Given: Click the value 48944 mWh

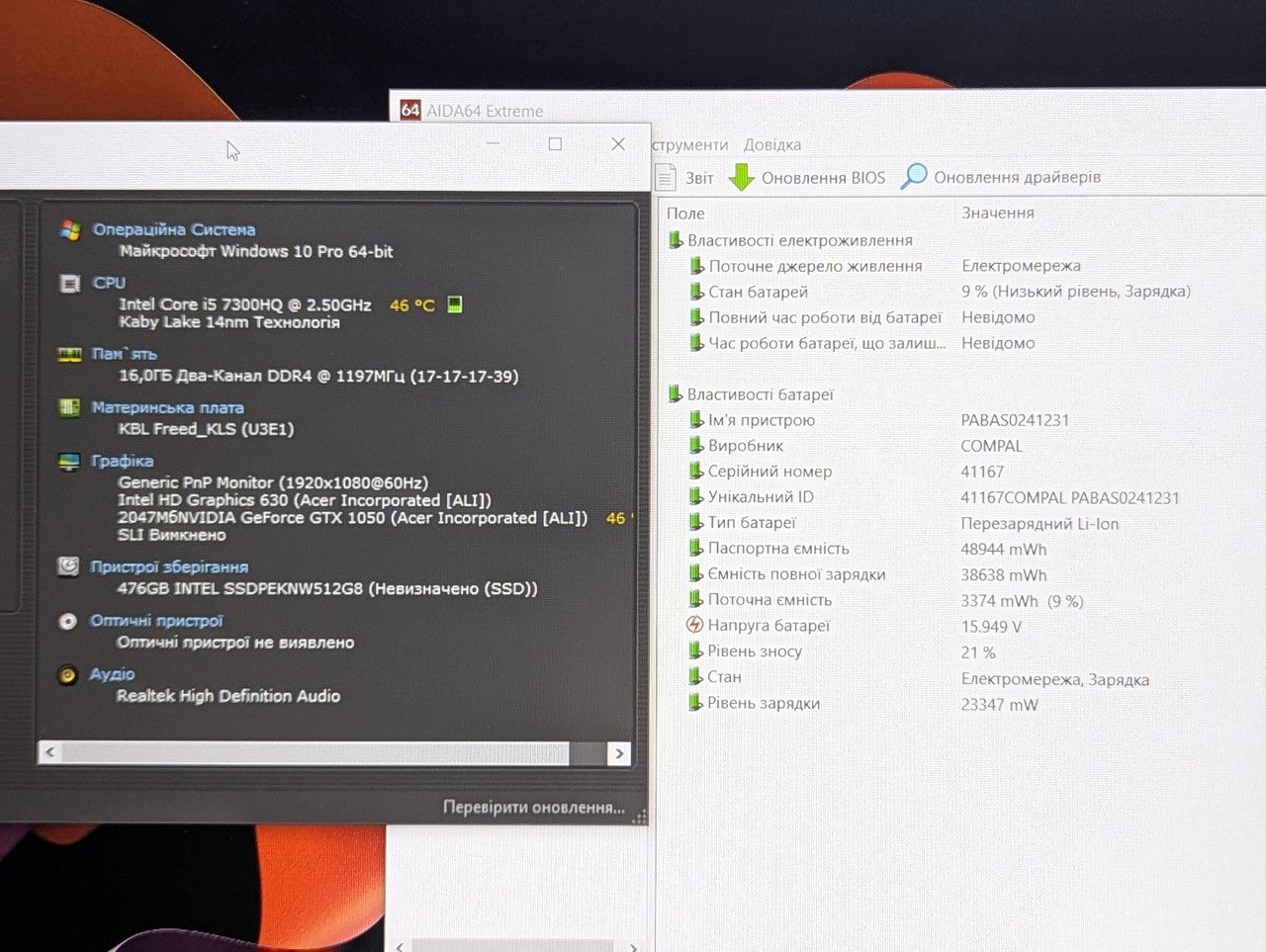Looking at the screenshot, I should (x=1004, y=550).
